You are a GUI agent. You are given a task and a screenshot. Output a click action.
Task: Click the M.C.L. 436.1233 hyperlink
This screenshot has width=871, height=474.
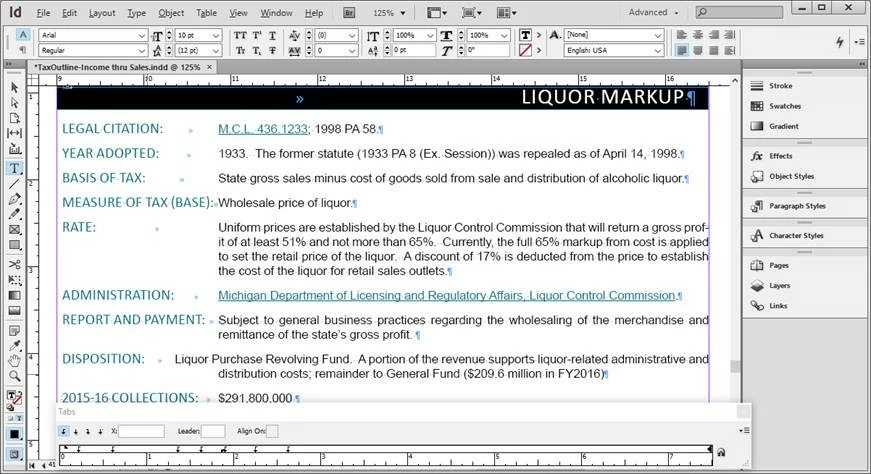[x=263, y=129]
